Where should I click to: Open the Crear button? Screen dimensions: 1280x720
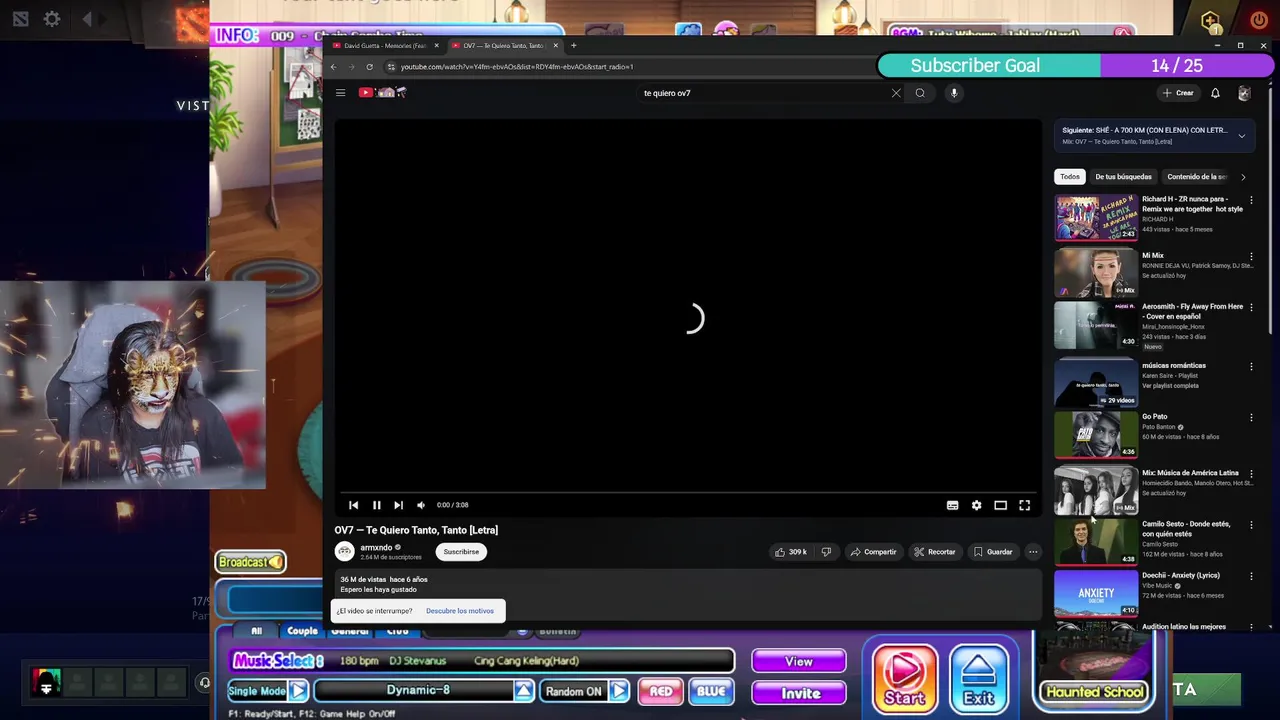[1178, 93]
